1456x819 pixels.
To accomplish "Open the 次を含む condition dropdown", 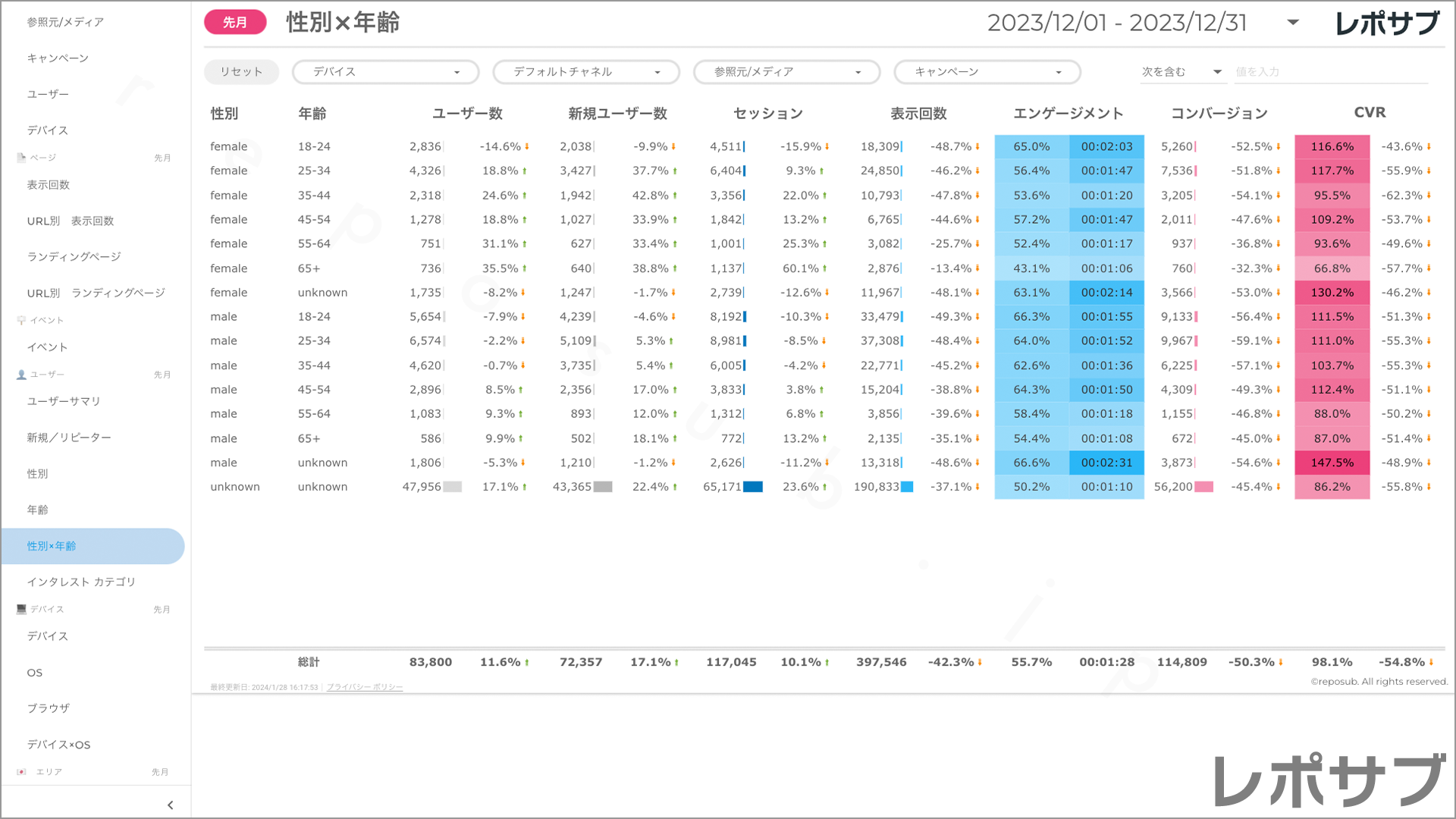I will 1181,72.
